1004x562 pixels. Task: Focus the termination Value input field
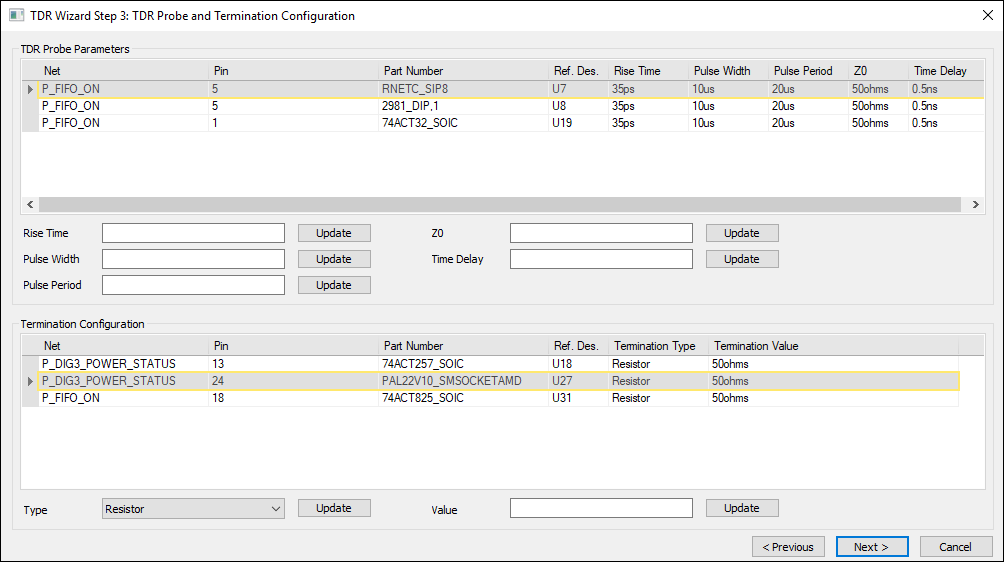point(601,508)
